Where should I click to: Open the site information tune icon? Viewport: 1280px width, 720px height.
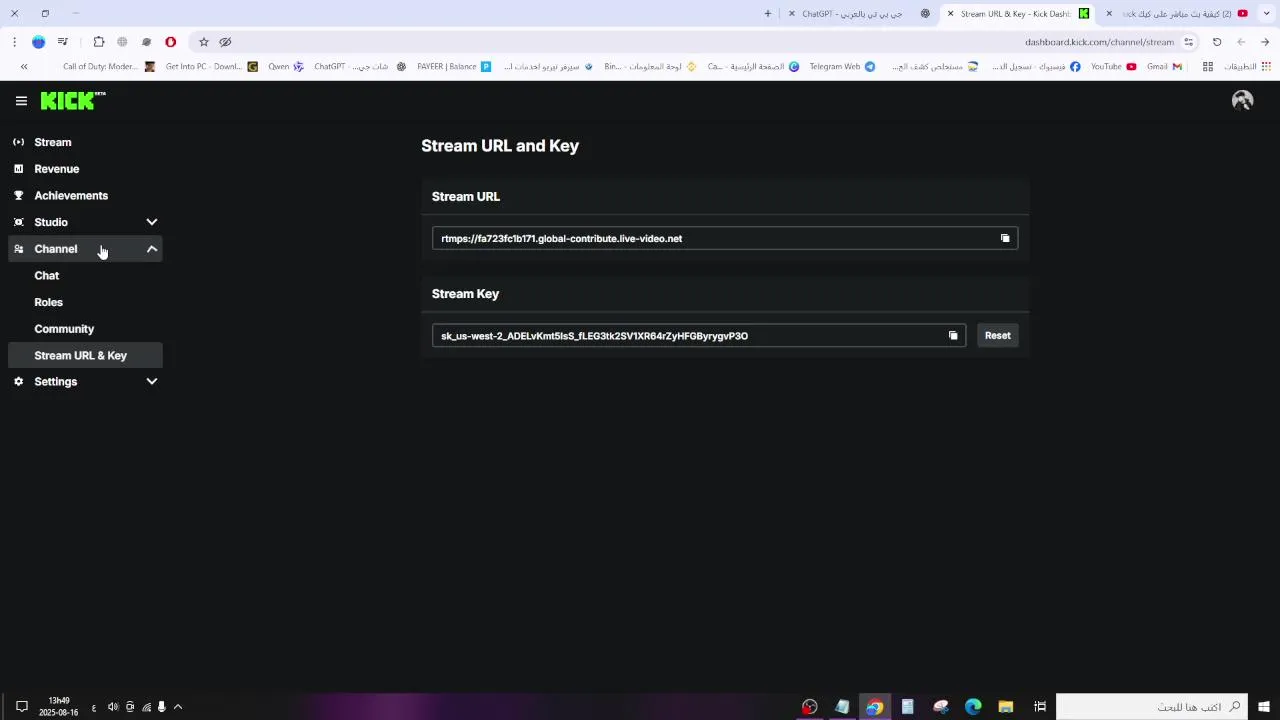click(x=1188, y=42)
